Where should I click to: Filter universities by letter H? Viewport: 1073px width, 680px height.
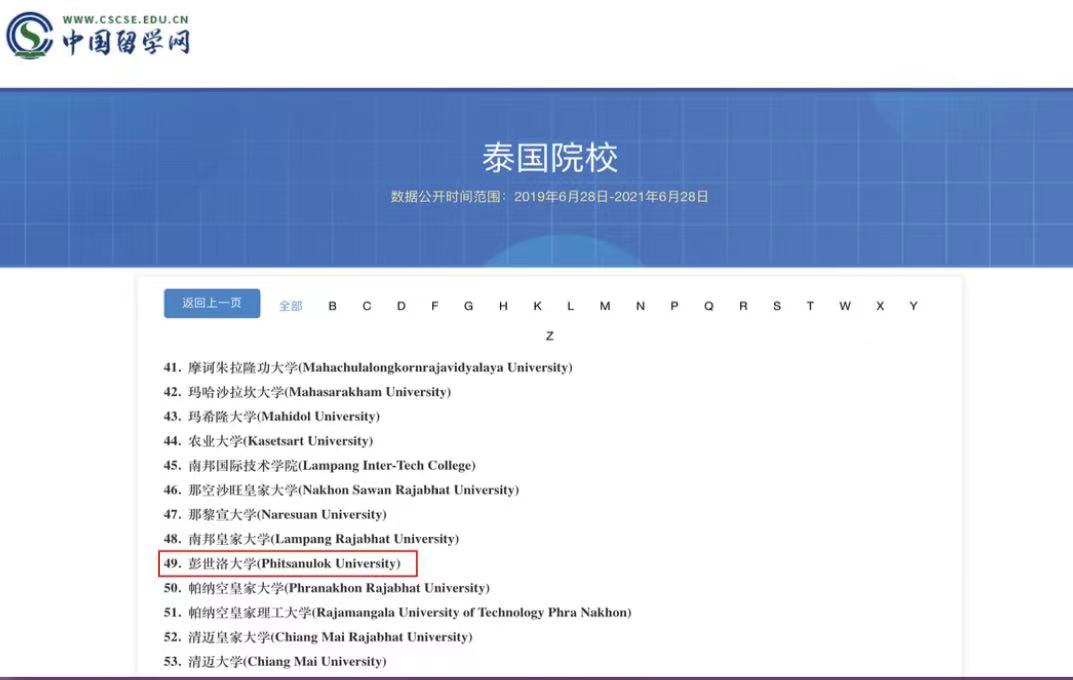pyautogui.click(x=503, y=306)
